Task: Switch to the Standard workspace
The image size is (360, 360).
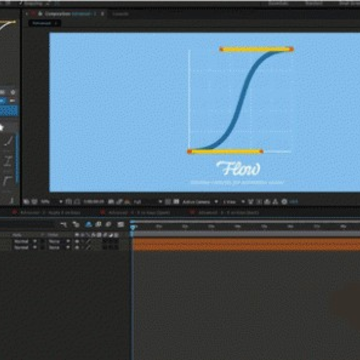Action: 314,3
